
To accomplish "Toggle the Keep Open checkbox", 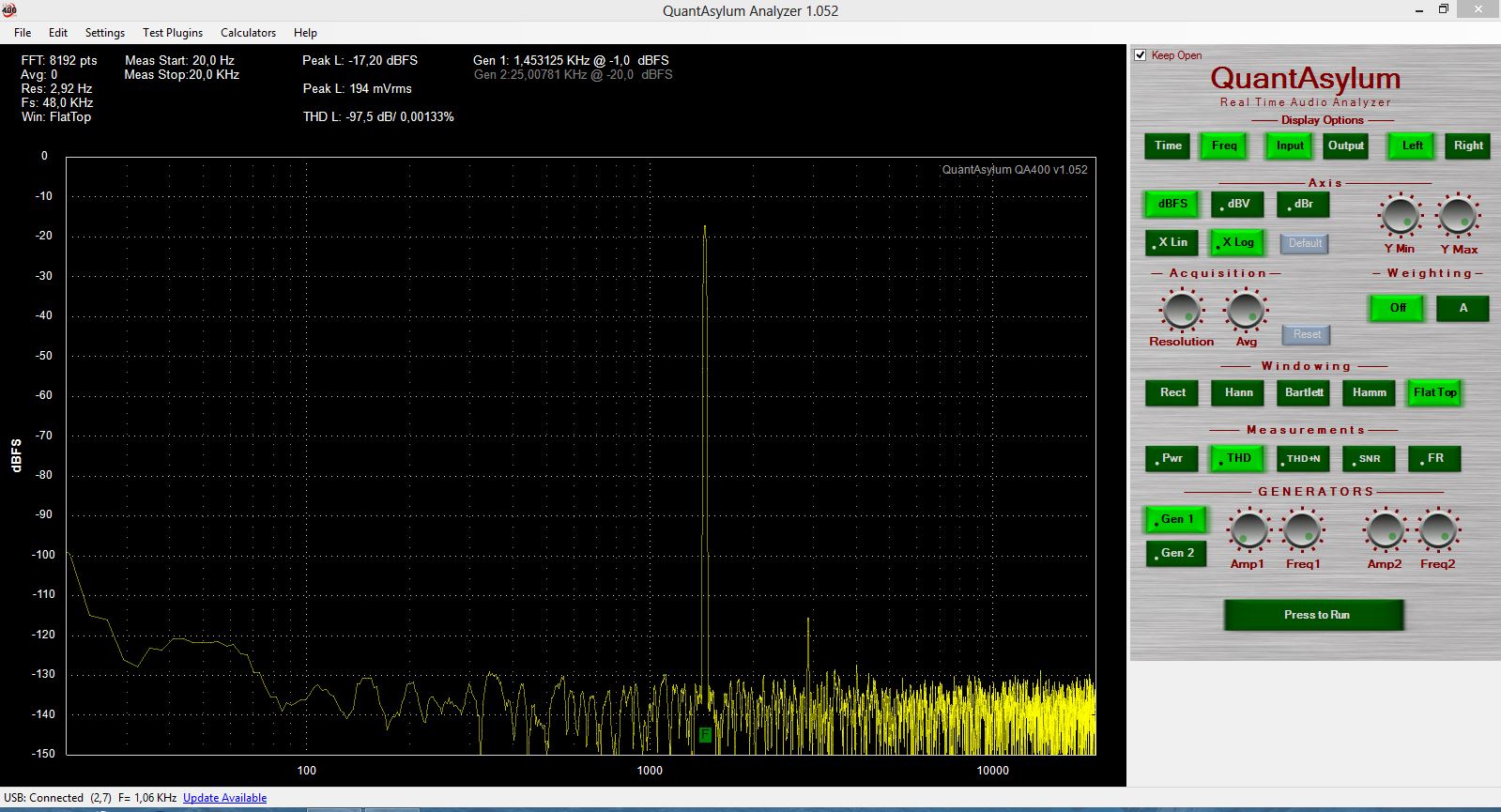I will point(1141,55).
